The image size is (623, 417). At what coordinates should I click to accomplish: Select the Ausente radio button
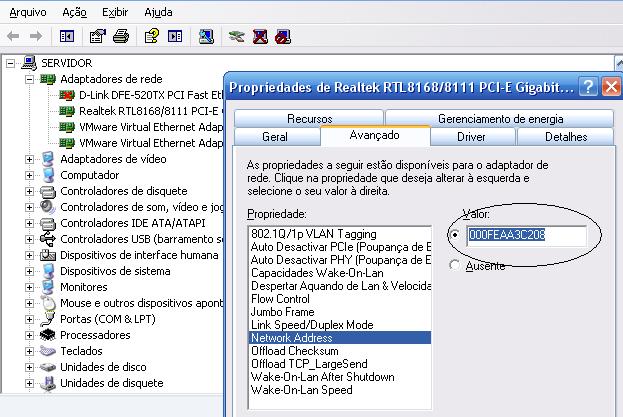point(455,265)
